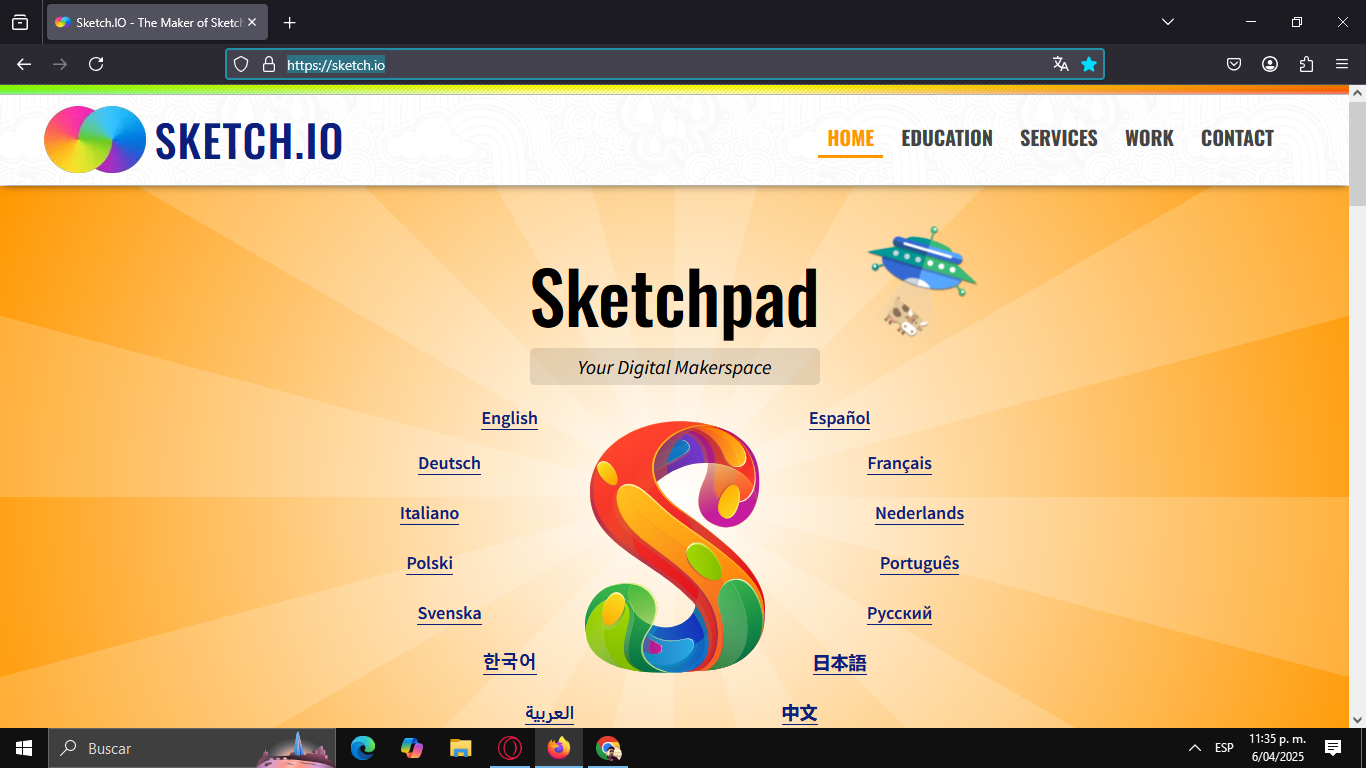Open the taskbar clock and date
The width and height of the screenshot is (1366, 768).
click(1277, 748)
